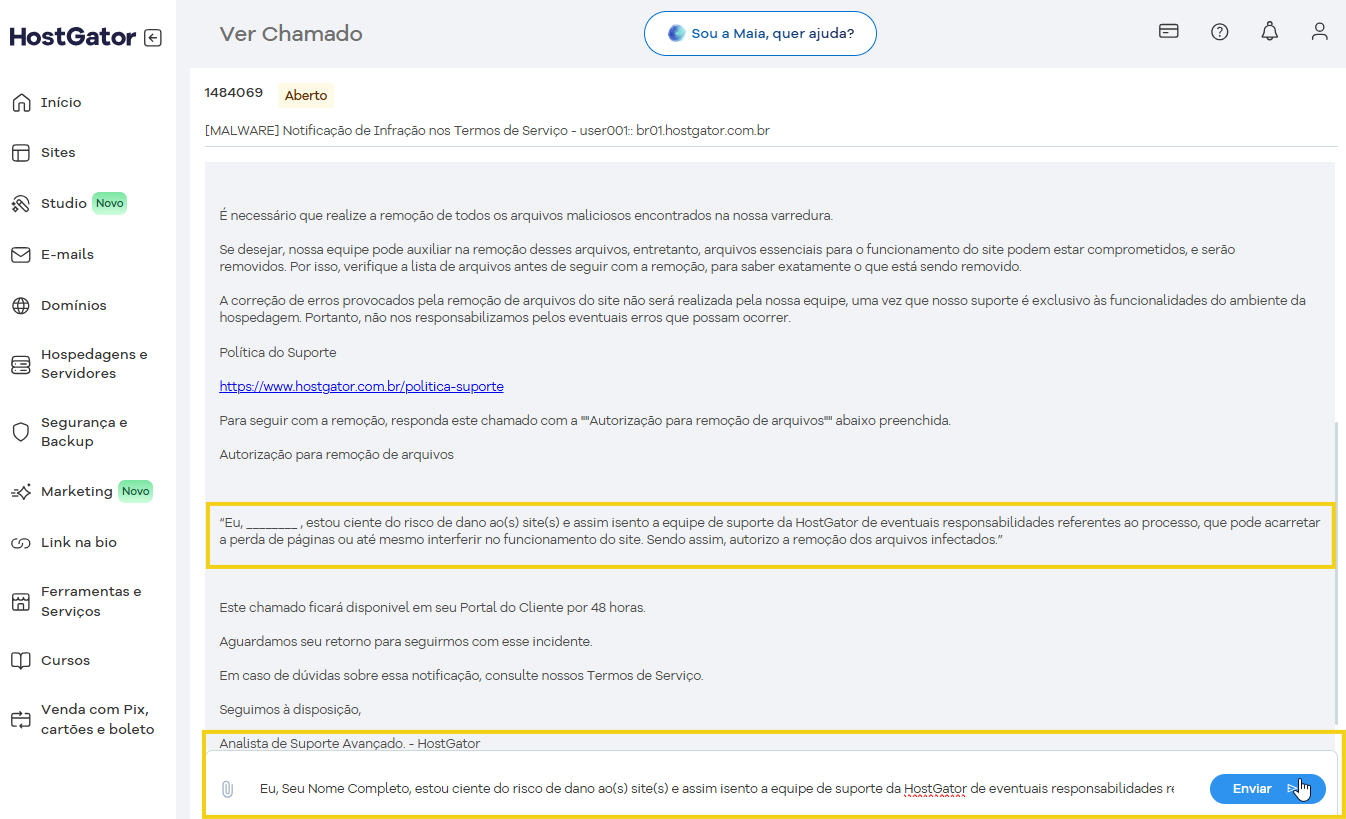Click 'Seguimos à disposição,' line
Viewport: 1346px width, 819px height.
point(290,710)
